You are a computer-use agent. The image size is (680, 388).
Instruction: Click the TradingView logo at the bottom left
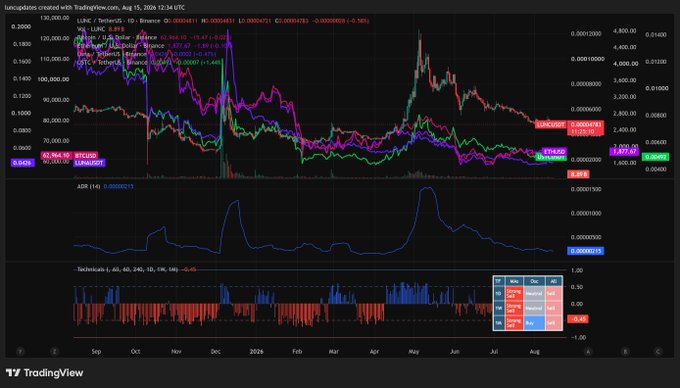click(x=44, y=372)
